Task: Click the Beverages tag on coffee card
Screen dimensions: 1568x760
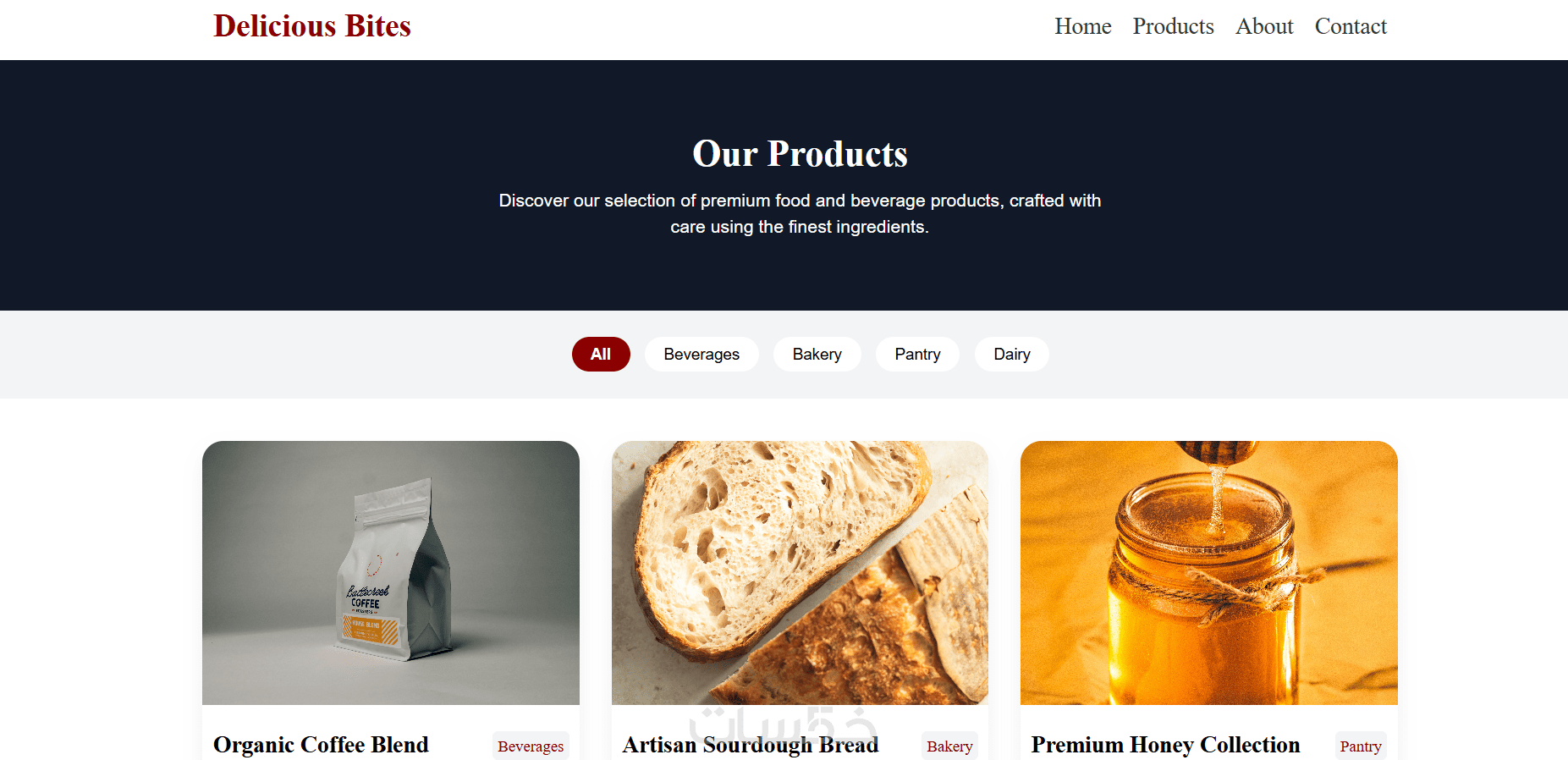Action: [531, 746]
